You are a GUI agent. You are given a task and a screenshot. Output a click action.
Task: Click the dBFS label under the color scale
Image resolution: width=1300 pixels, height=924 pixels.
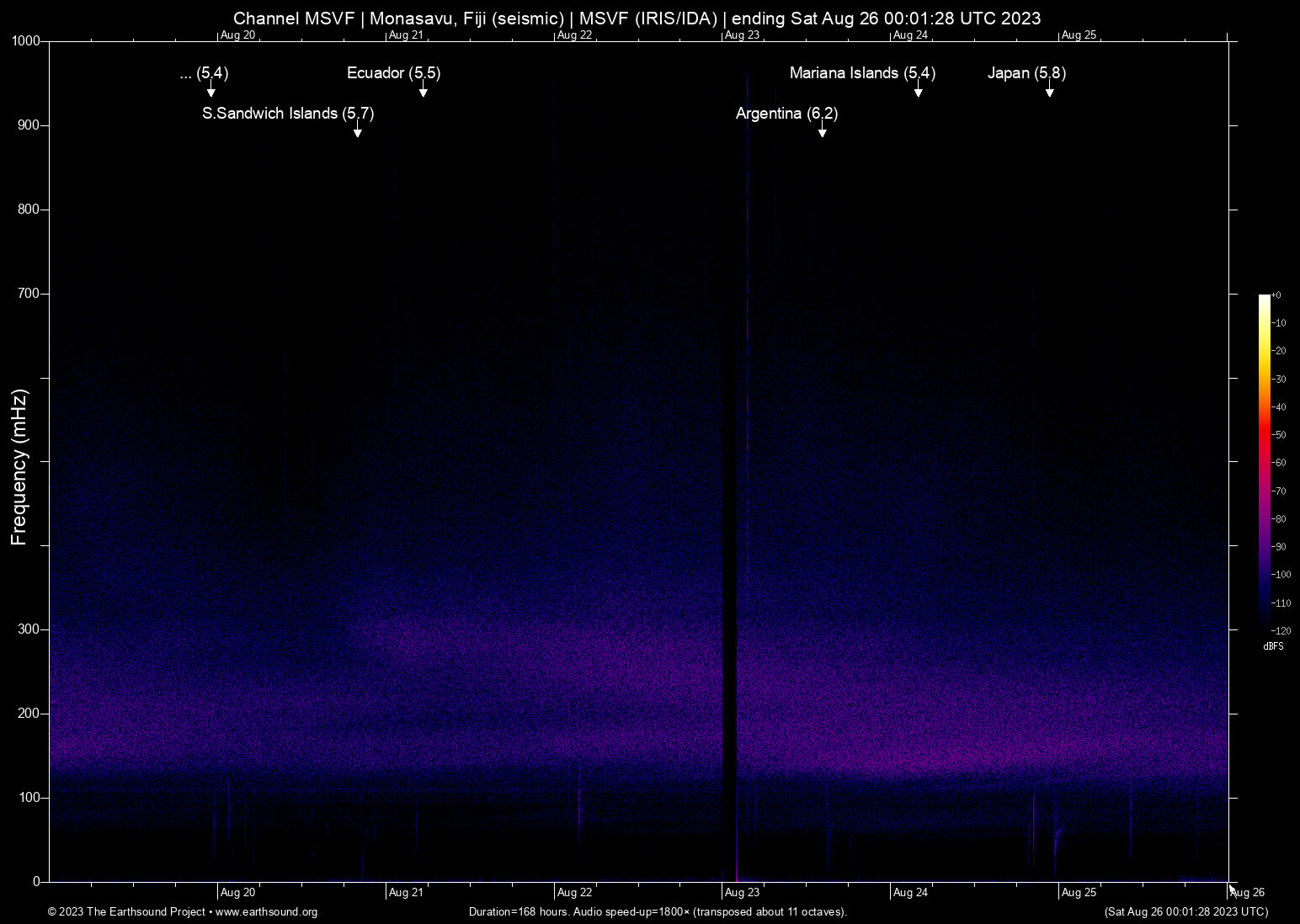pos(1273,646)
